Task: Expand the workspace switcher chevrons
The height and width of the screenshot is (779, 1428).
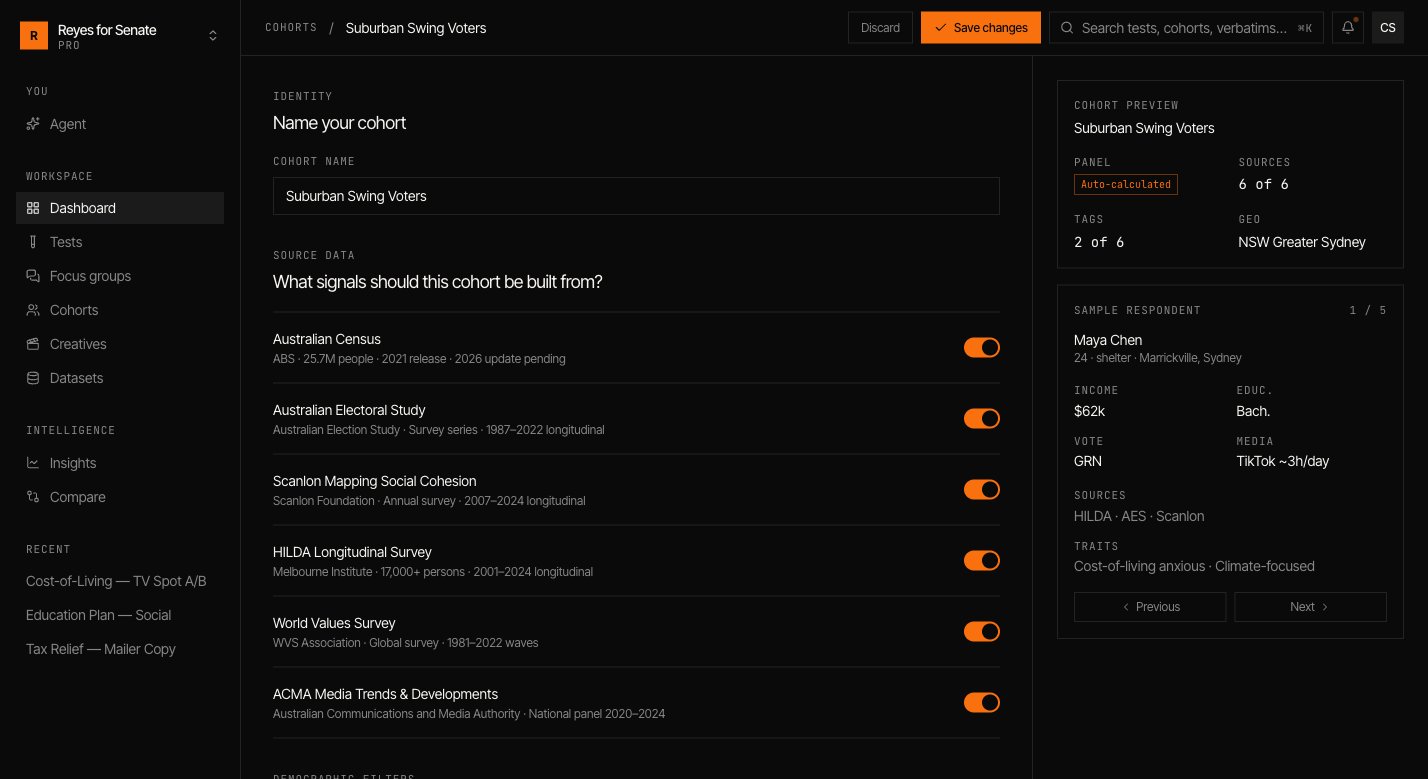Action: [x=213, y=35]
